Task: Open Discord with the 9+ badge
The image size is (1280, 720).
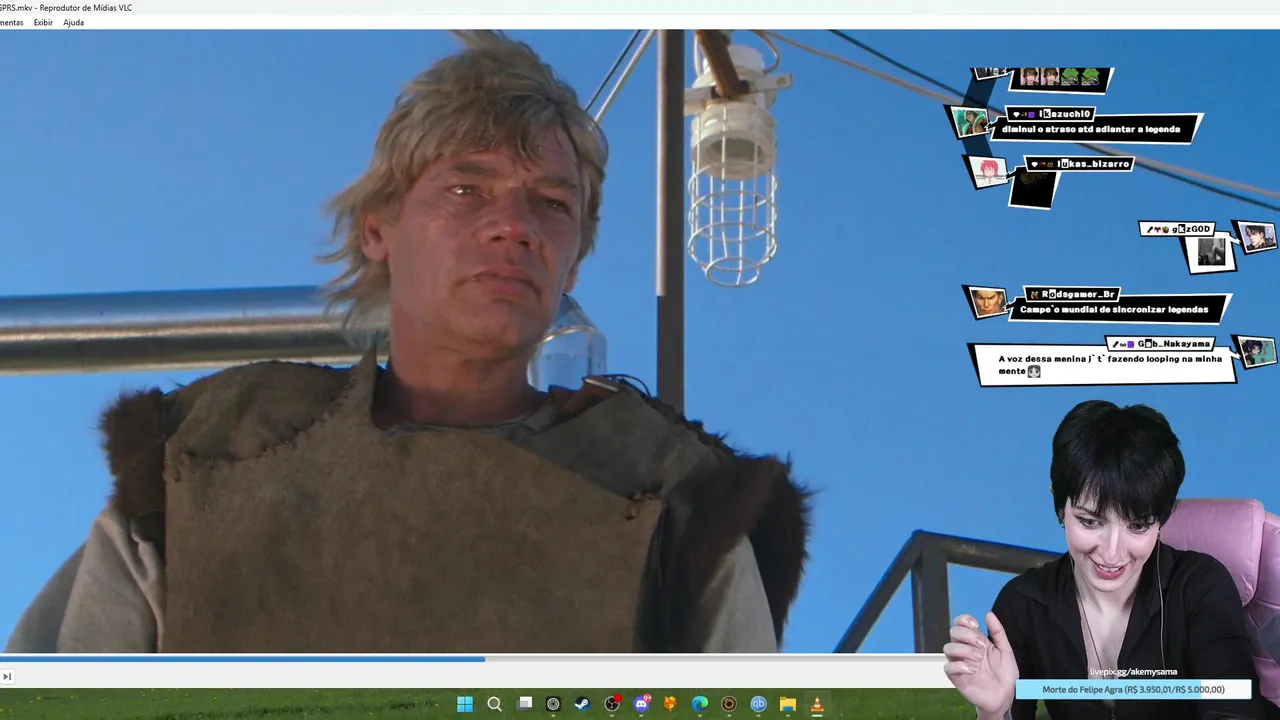Action: (x=641, y=704)
